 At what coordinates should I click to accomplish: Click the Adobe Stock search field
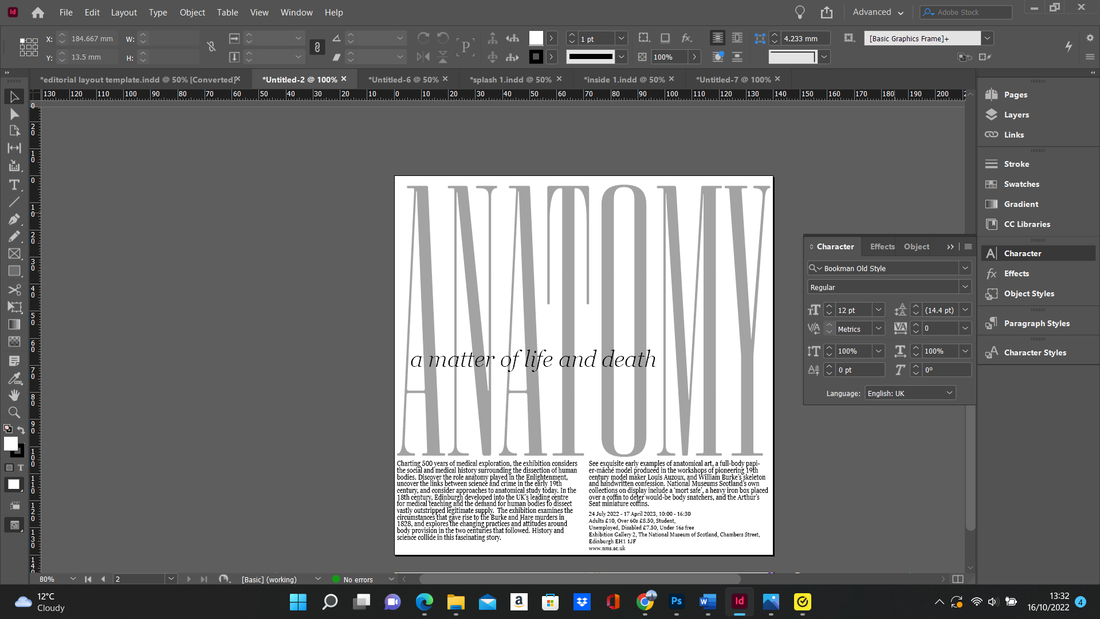pos(967,13)
